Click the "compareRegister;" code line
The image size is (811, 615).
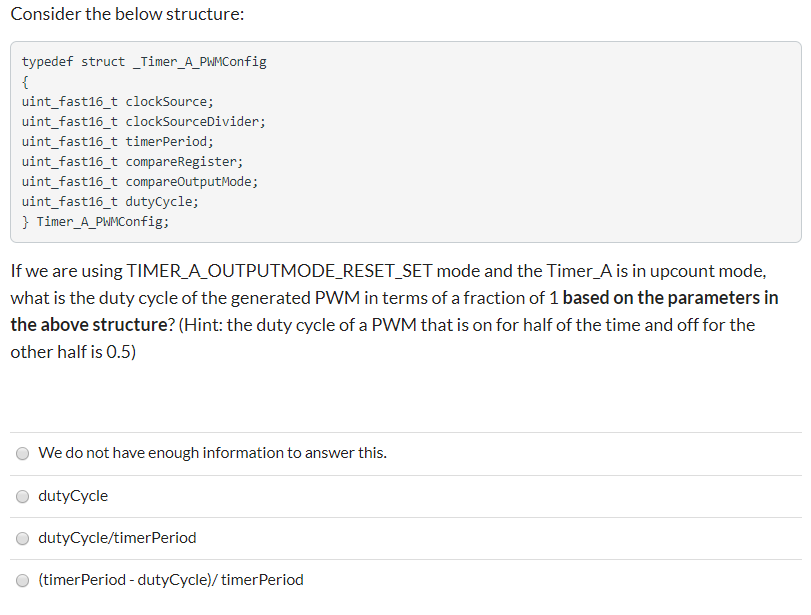[x=132, y=161]
